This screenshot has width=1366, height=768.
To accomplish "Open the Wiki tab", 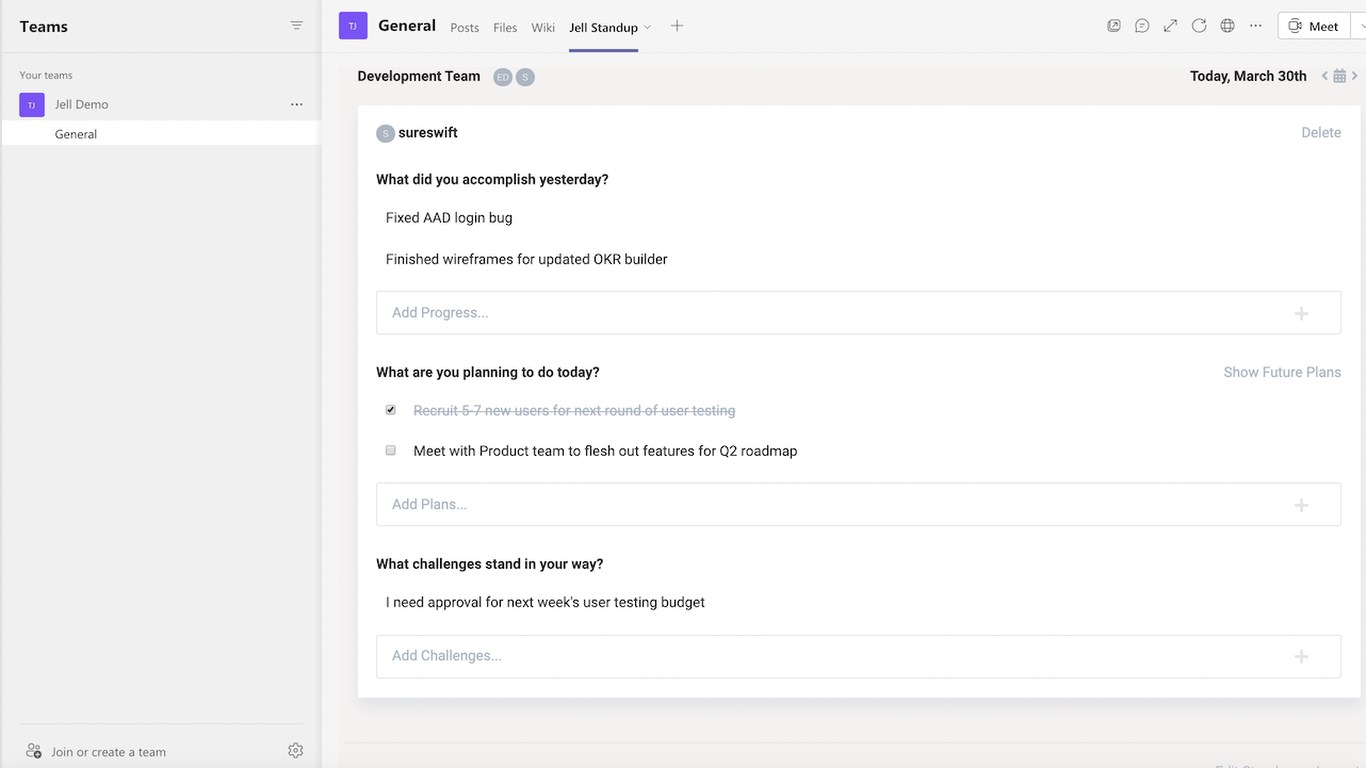I will tap(543, 28).
